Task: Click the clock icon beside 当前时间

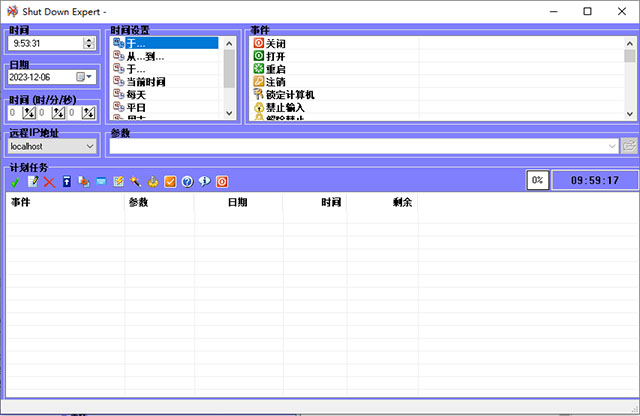Action: (119, 81)
